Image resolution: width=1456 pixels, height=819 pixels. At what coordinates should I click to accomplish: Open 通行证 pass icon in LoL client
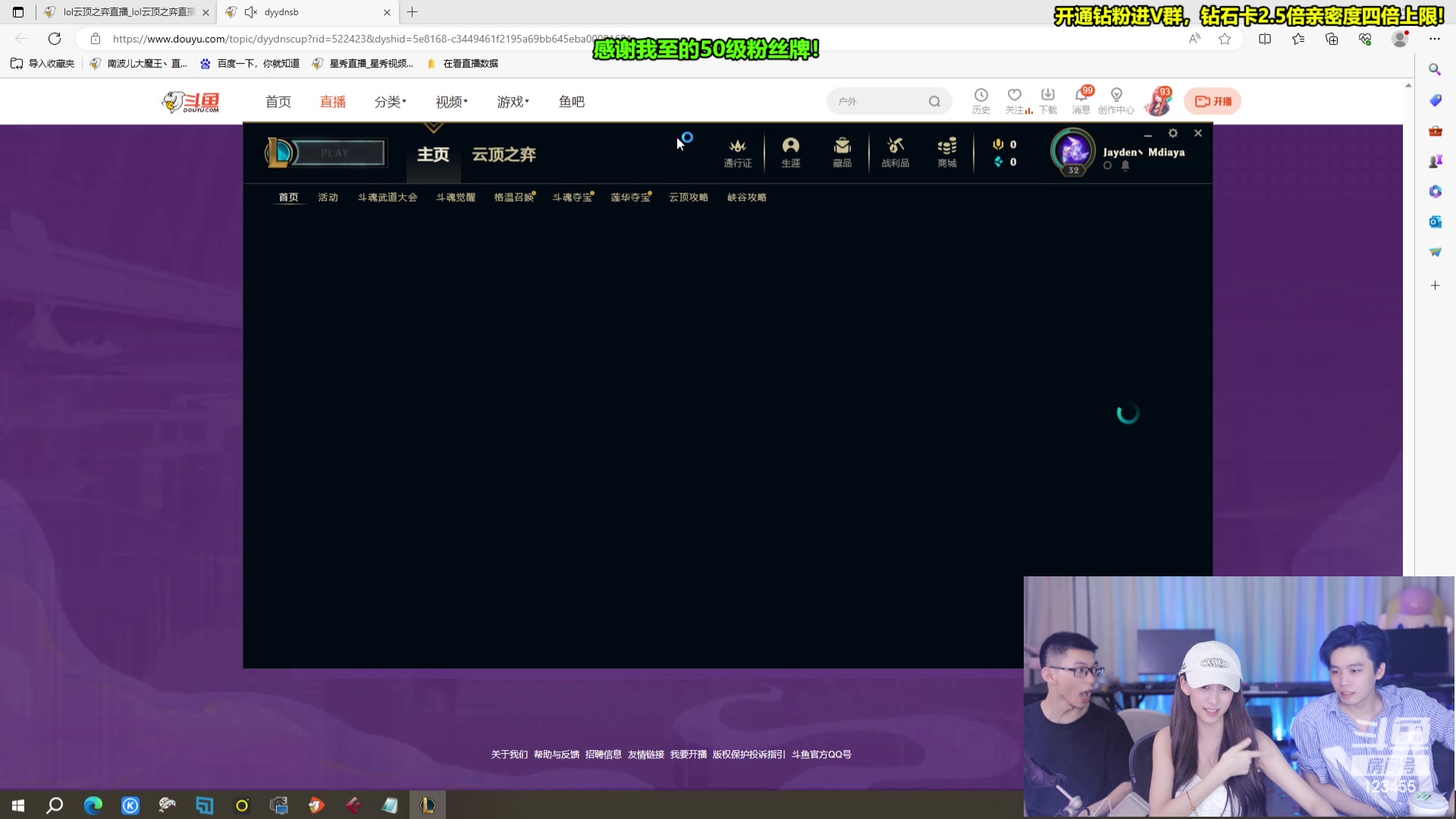click(737, 152)
